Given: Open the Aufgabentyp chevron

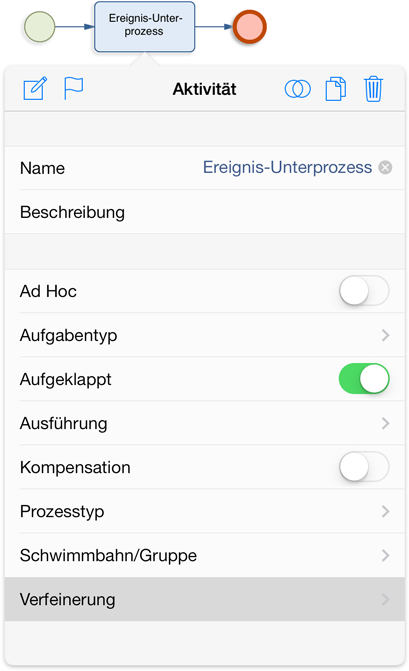Looking at the screenshot, I should [385, 335].
